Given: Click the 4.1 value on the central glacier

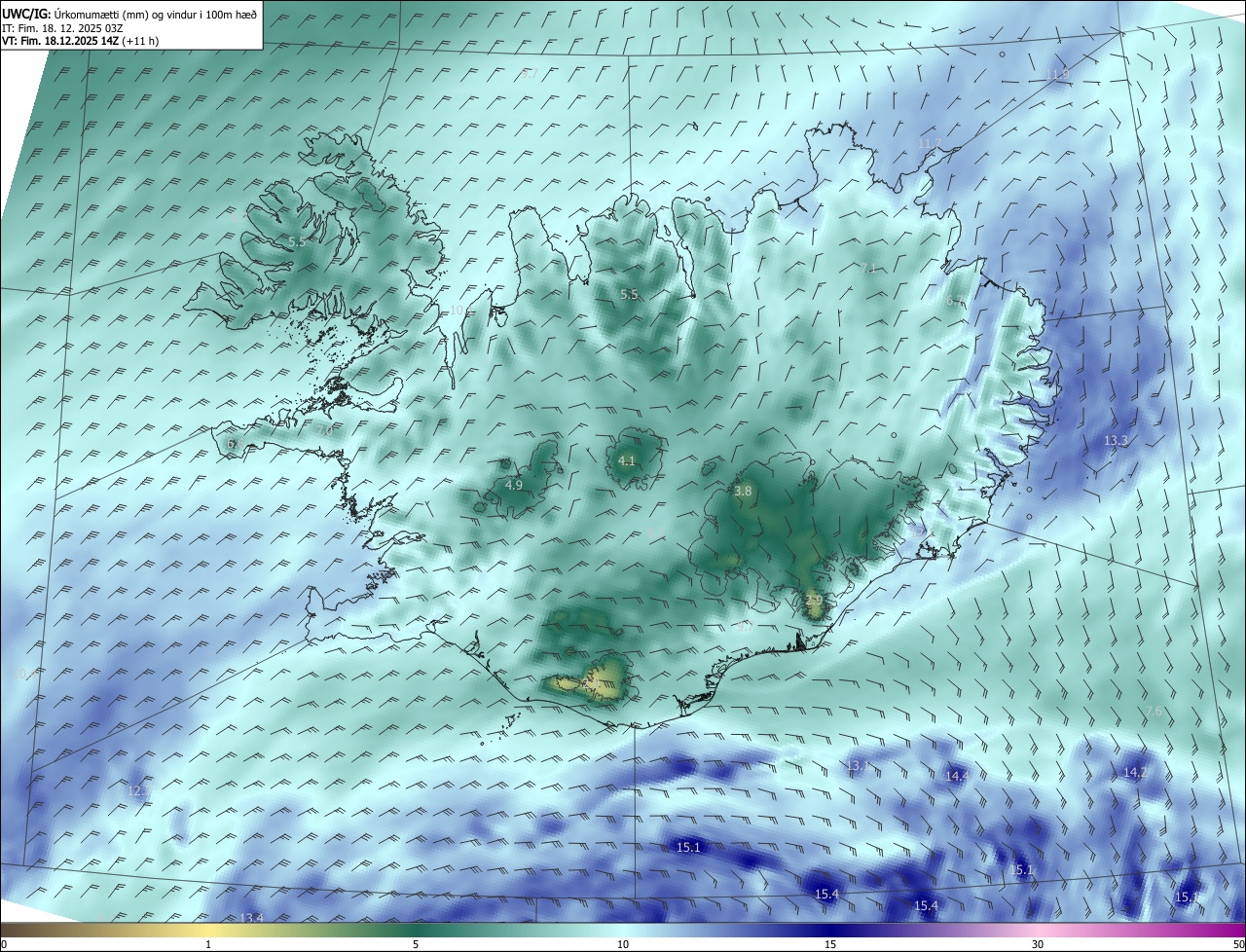Looking at the screenshot, I should (x=627, y=460).
